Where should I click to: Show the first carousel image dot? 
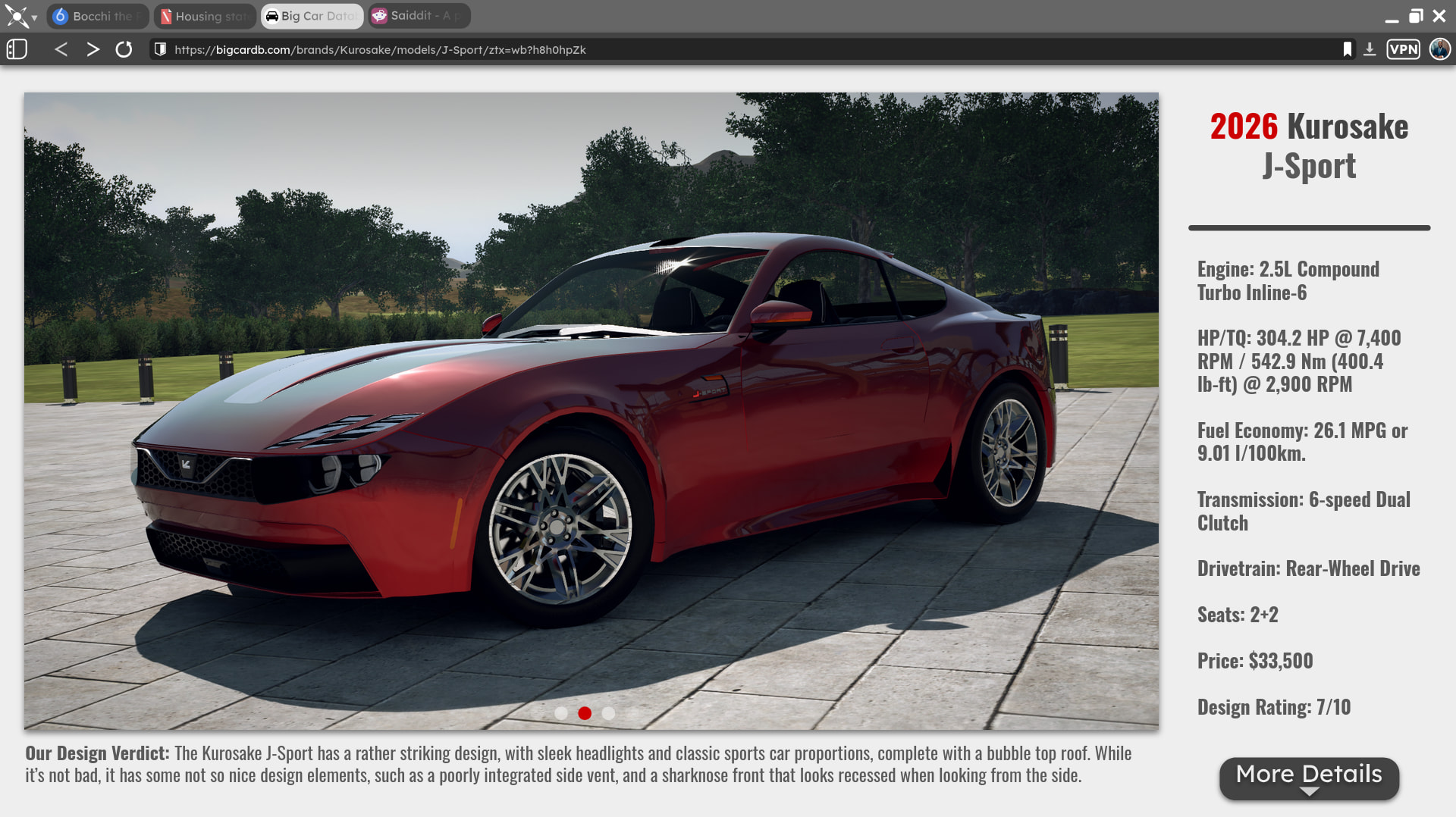point(561,713)
